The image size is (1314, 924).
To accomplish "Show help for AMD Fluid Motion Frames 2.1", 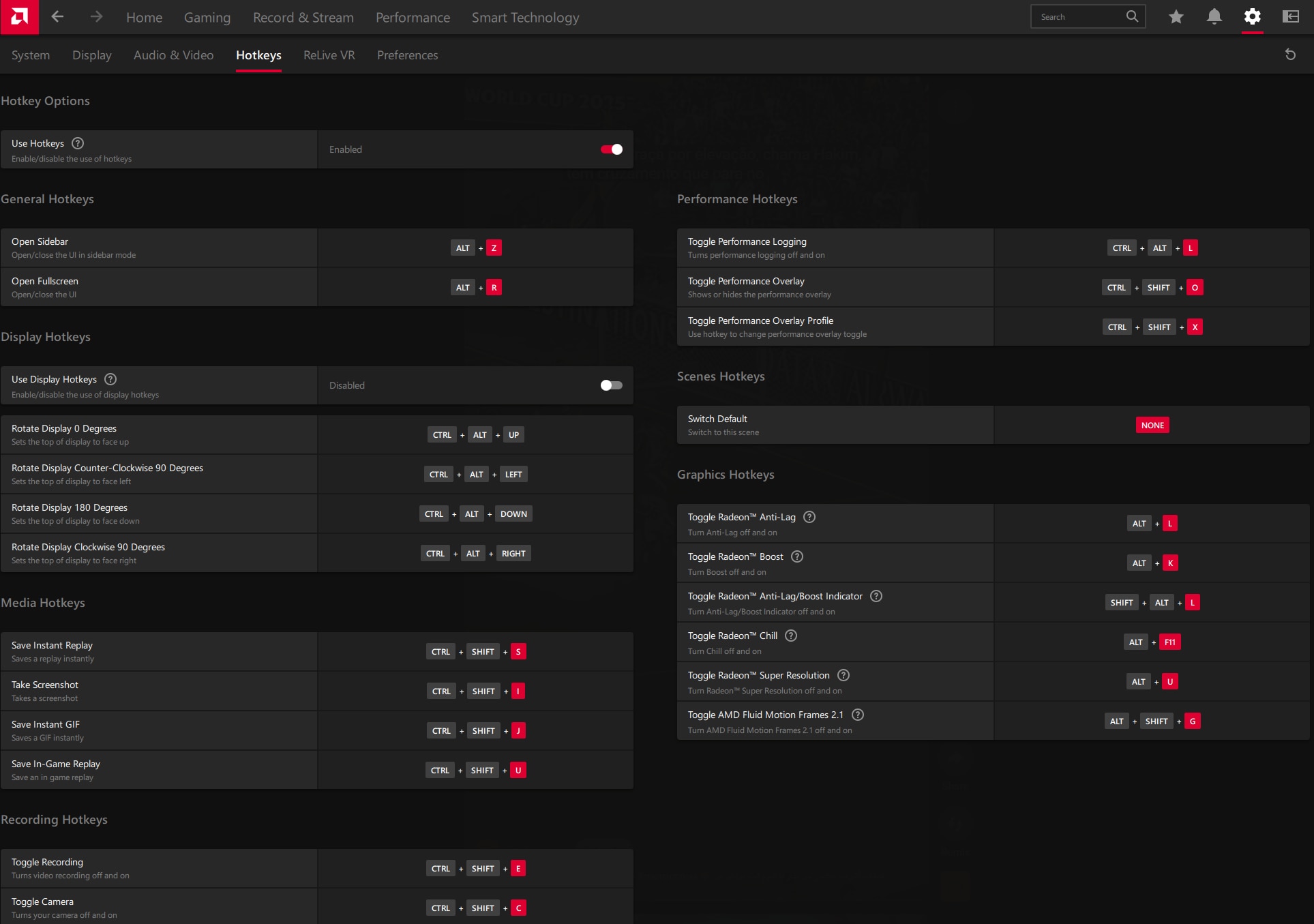I will 858,715.
